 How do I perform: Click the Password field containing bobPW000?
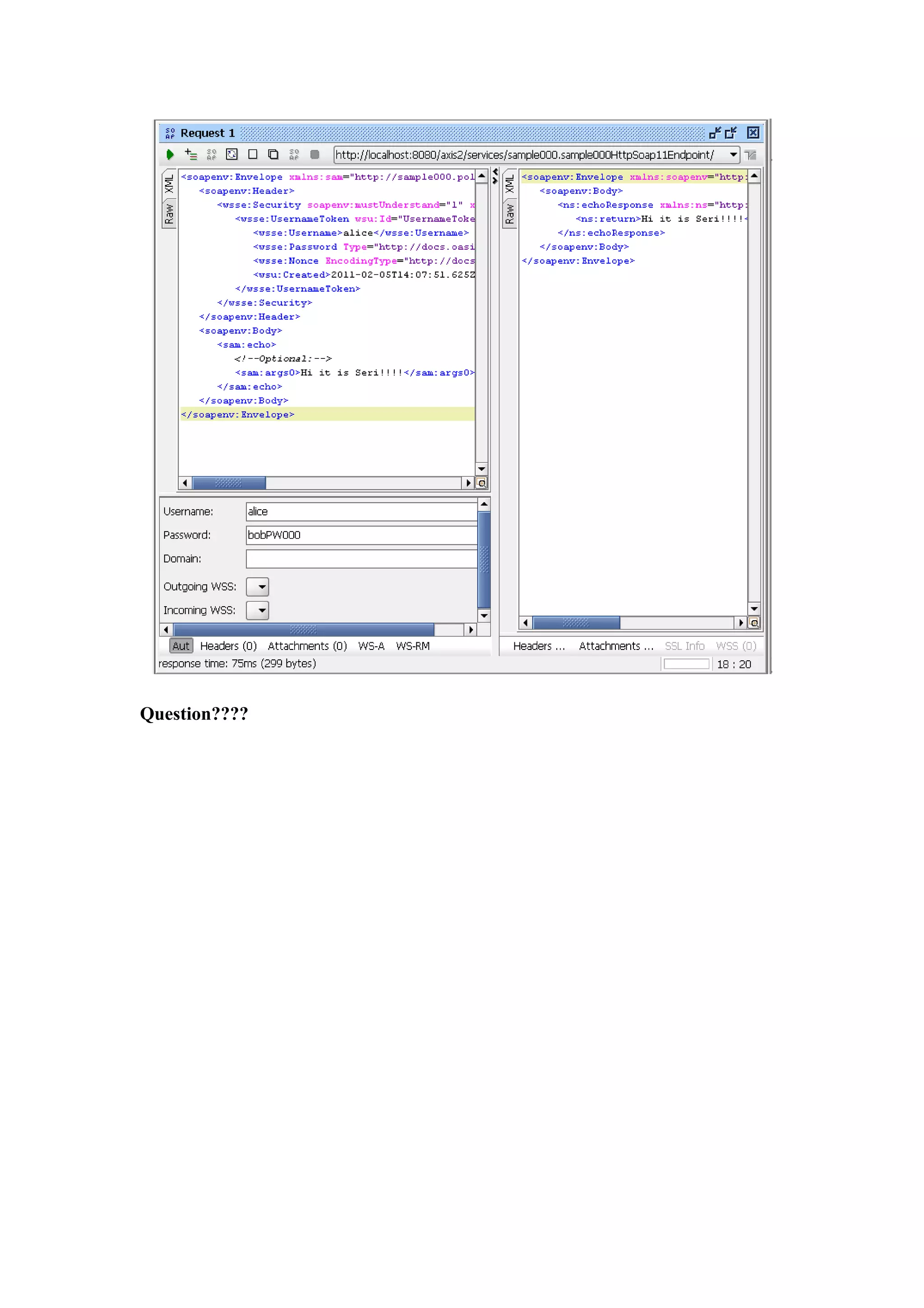pyautogui.click(x=361, y=535)
